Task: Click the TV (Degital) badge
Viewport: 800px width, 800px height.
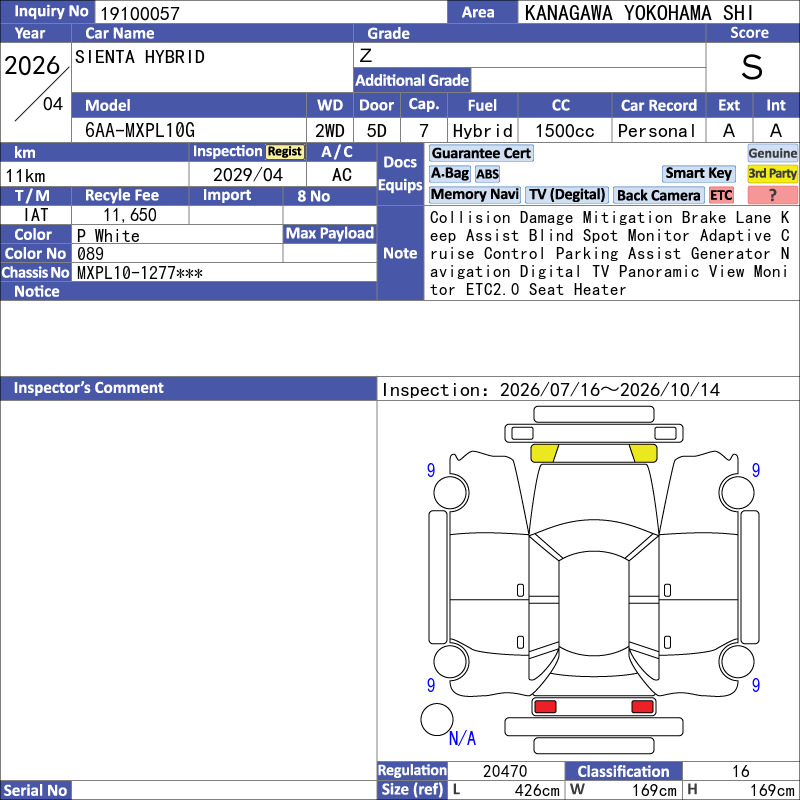Action: (x=567, y=194)
